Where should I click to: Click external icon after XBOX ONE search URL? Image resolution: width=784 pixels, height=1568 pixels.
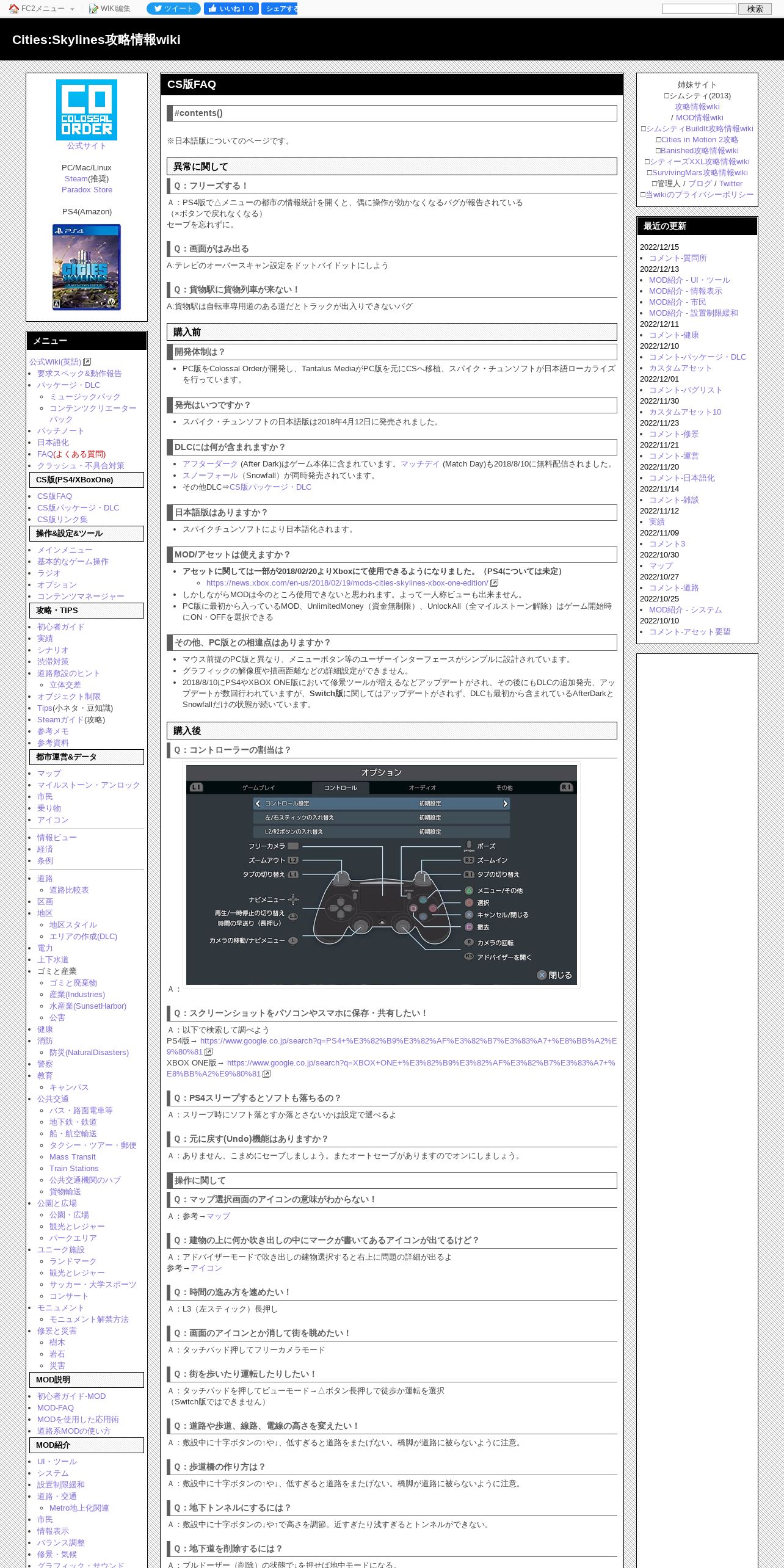tap(266, 1073)
